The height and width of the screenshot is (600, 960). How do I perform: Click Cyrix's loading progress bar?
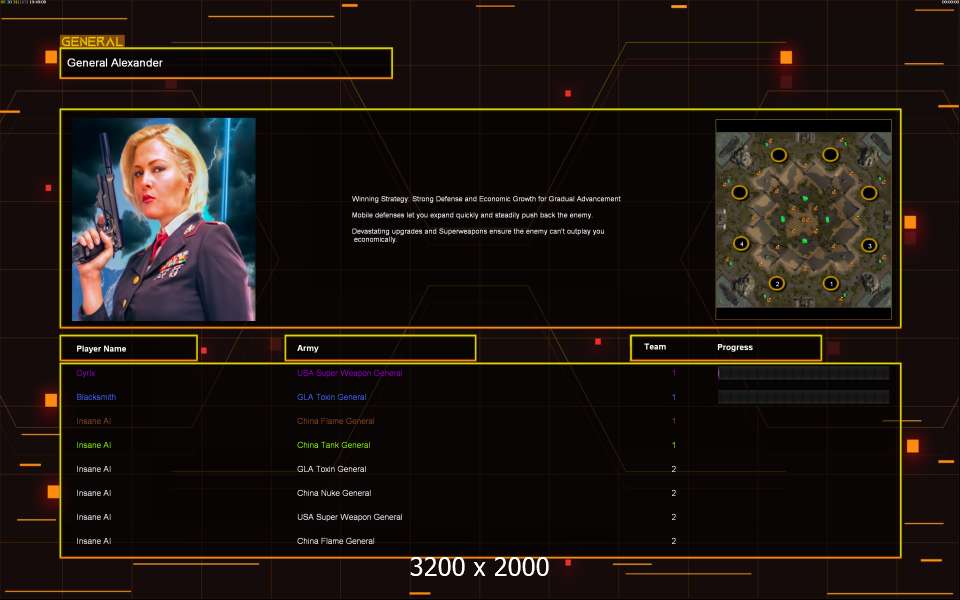click(803, 373)
